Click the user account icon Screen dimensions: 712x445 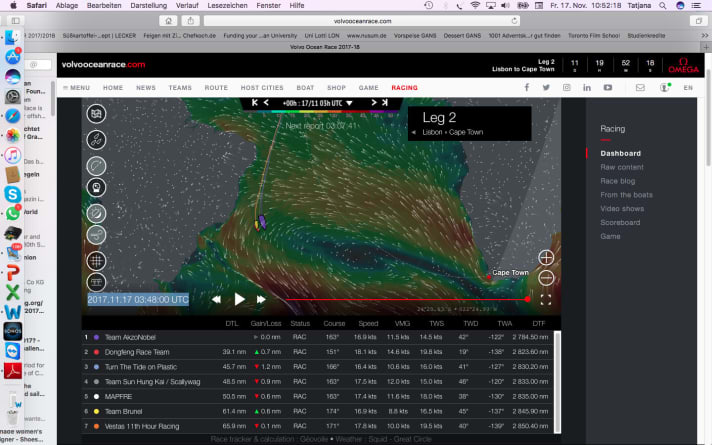(665, 87)
